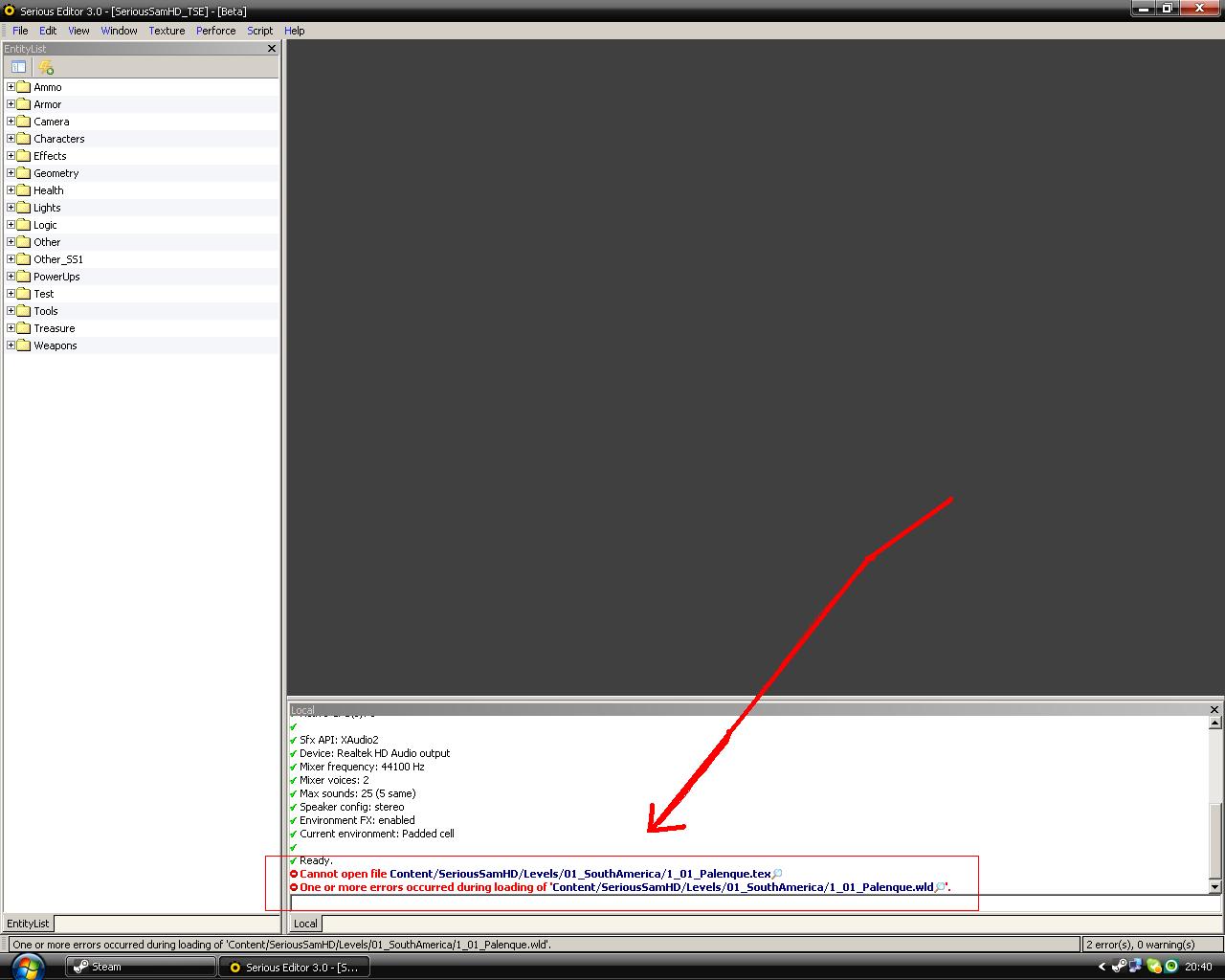
Task: Click the Tools folder icon
Action: click(x=24, y=311)
